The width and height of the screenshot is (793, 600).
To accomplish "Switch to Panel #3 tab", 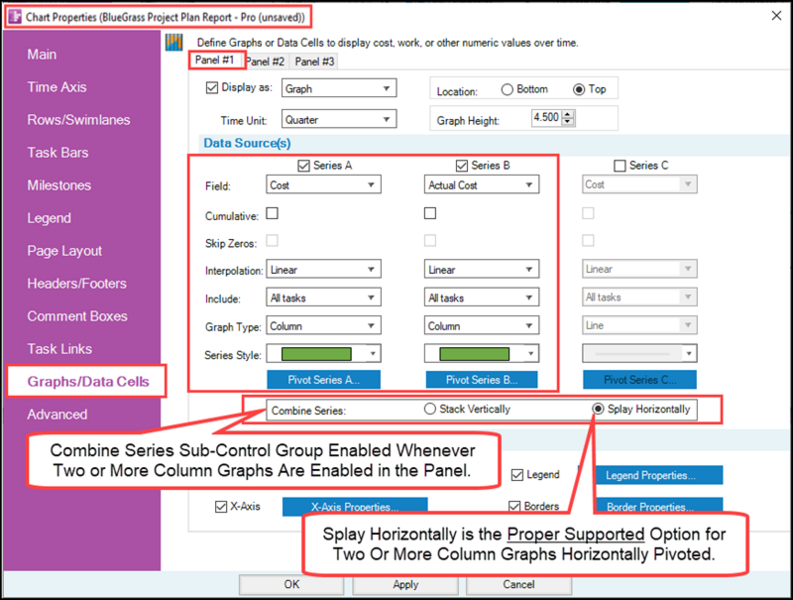I will click(x=314, y=61).
